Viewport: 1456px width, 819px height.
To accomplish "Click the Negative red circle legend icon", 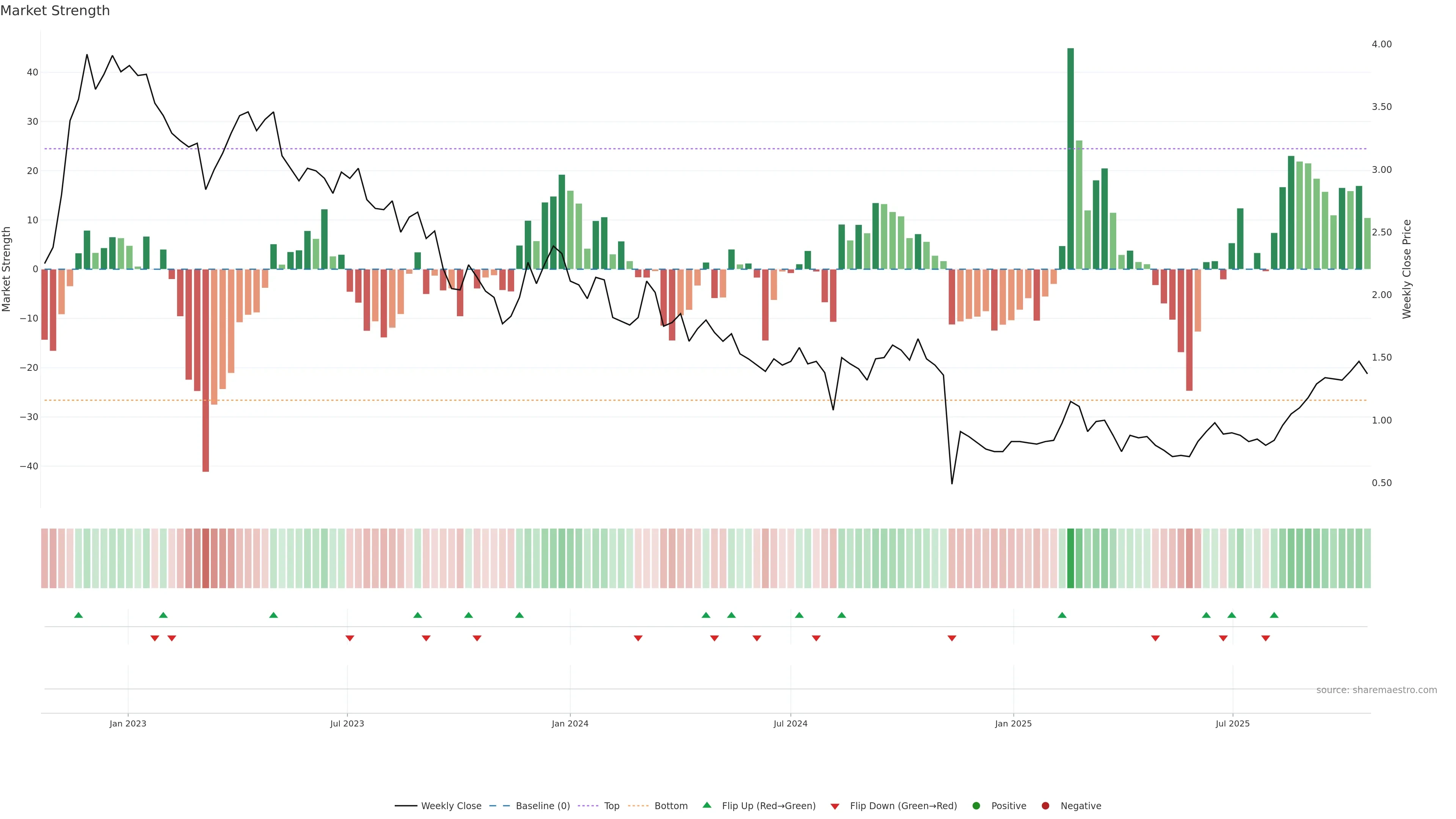I will pos(1045,805).
